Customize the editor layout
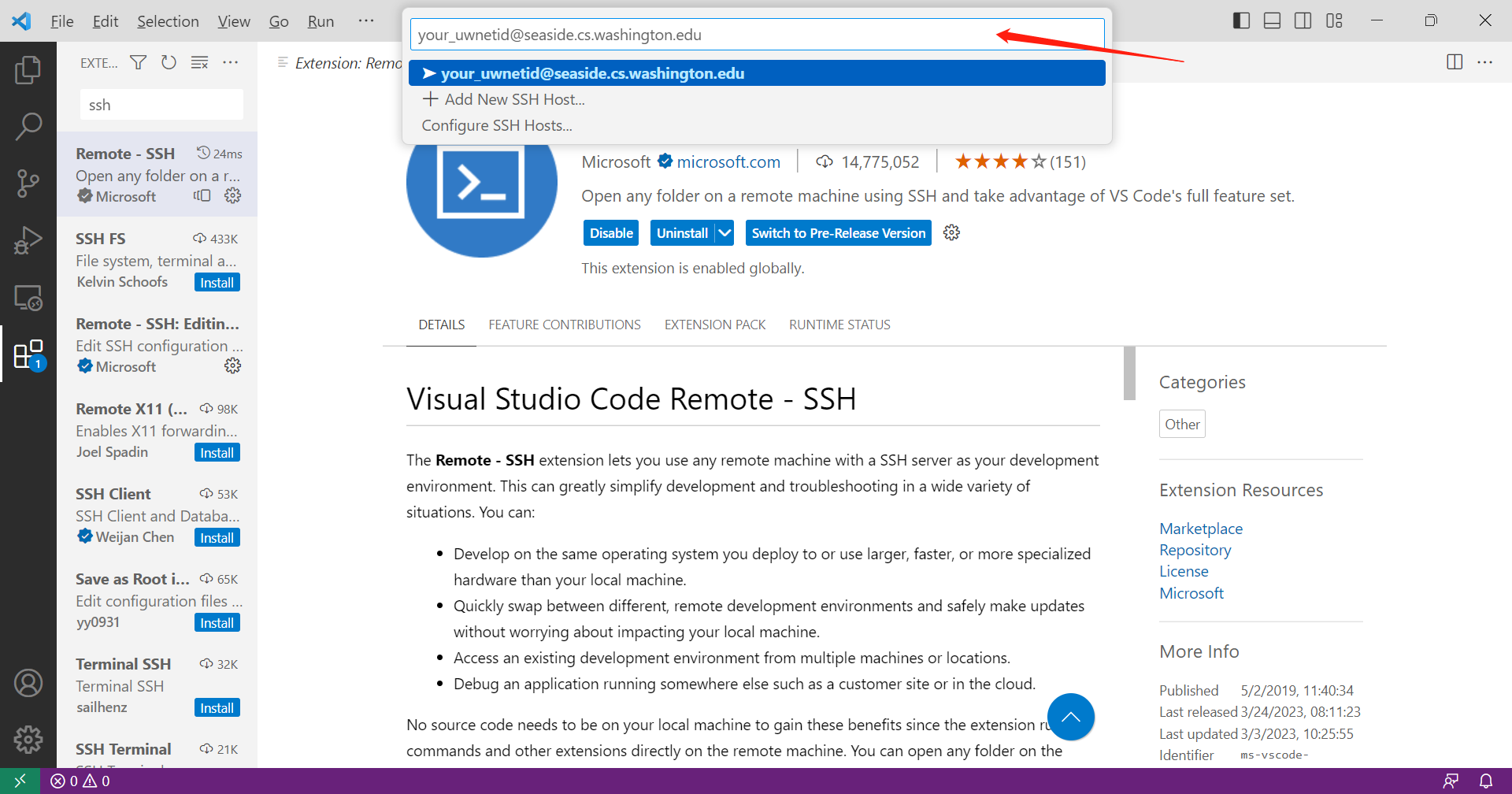 tap(1334, 20)
